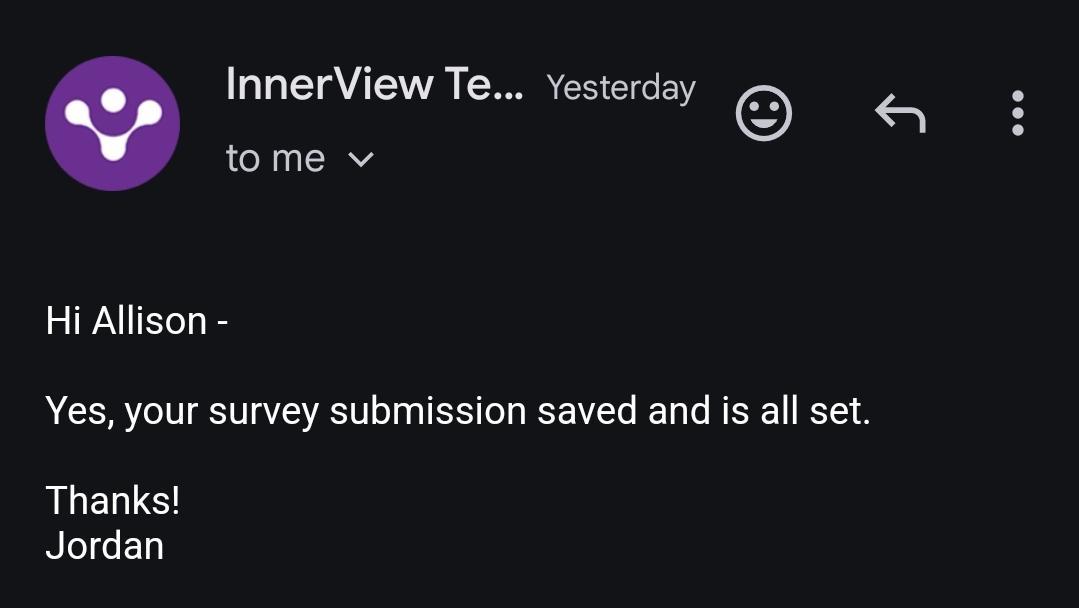Screen dimensions: 1079x608
Task: Click the word "Yes," in the message
Action: click(x=80, y=411)
